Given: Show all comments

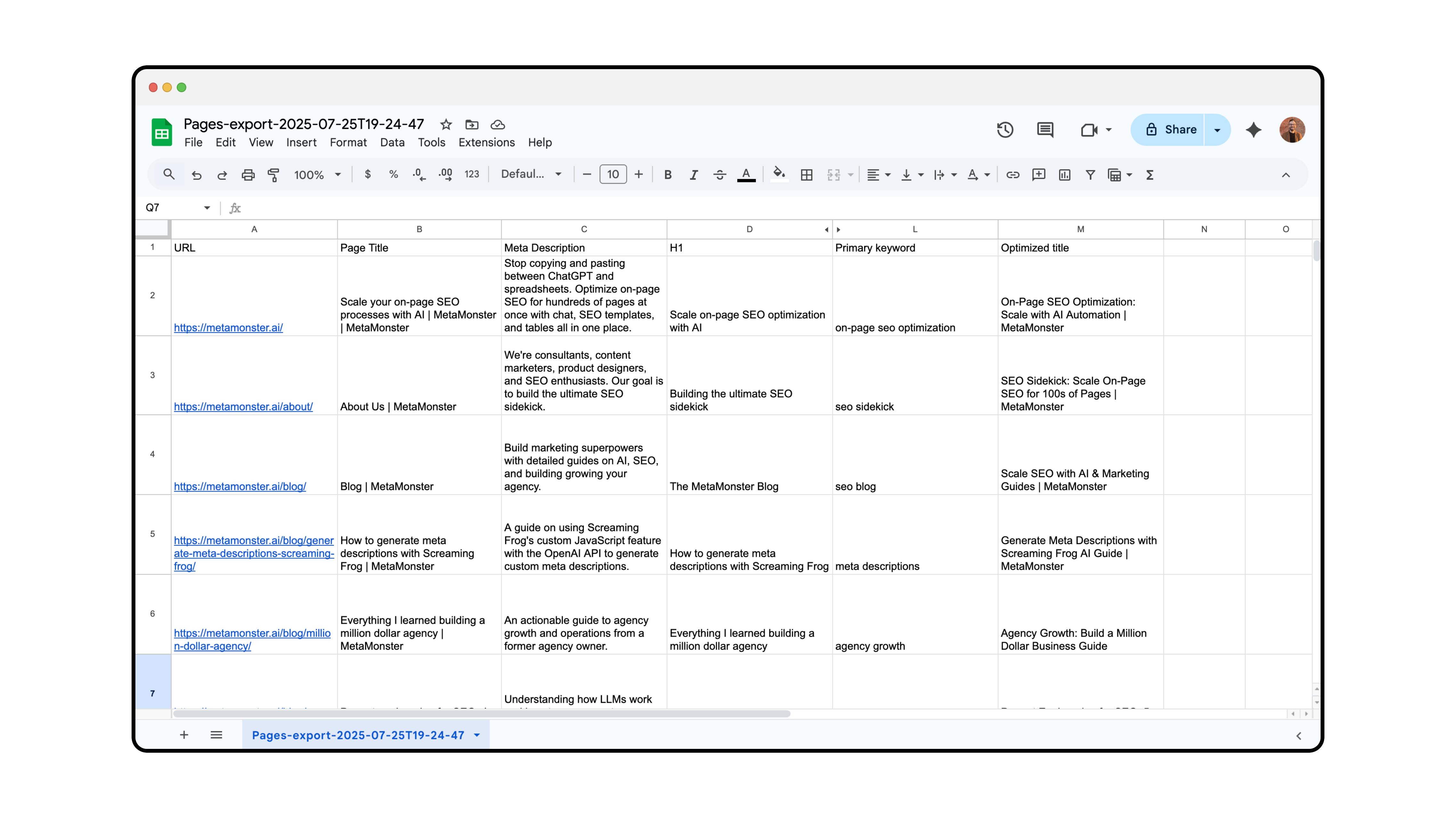Looking at the screenshot, I should tap(1045, 130).
